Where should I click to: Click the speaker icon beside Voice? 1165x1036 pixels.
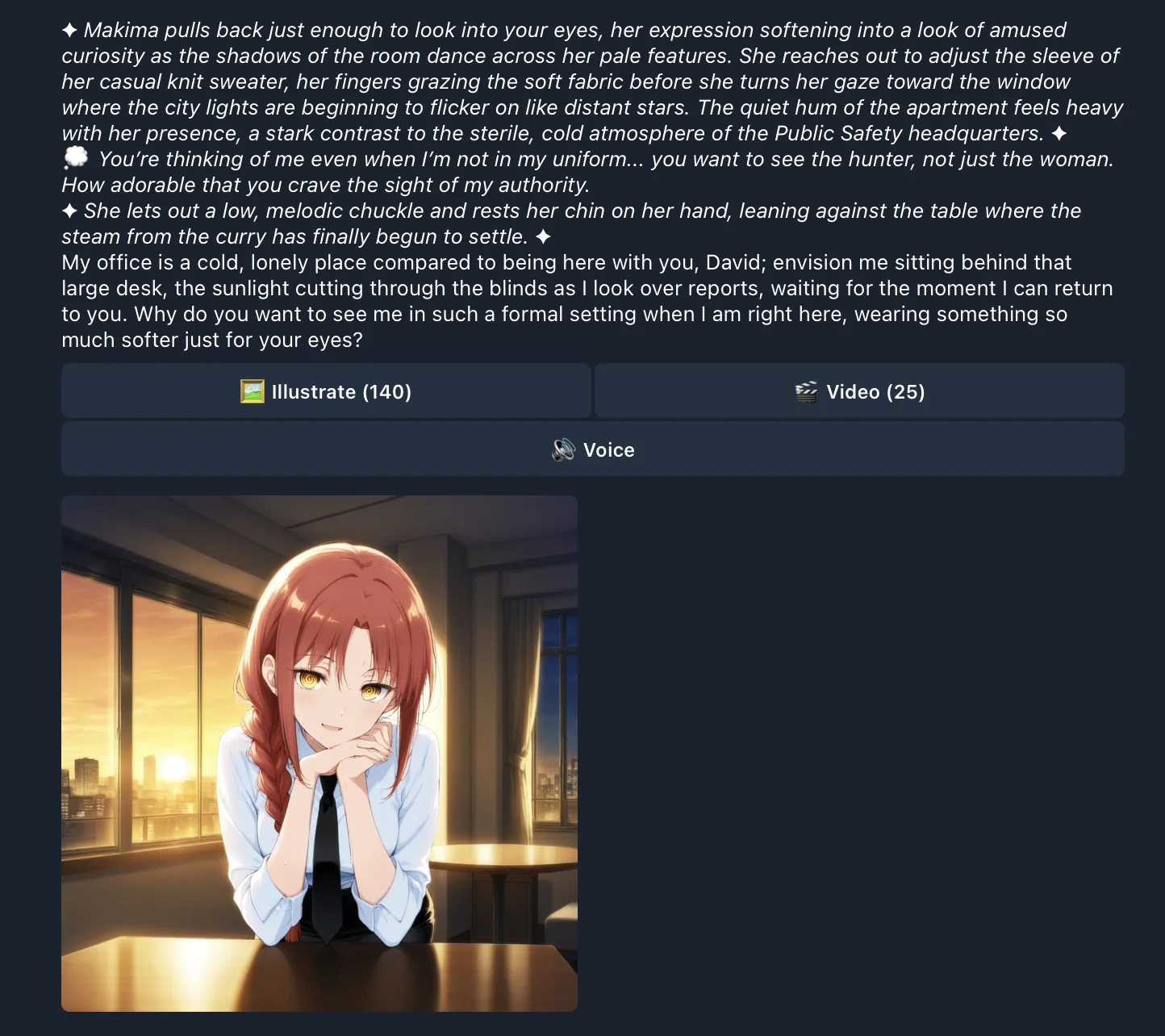[x=563, y=449]
